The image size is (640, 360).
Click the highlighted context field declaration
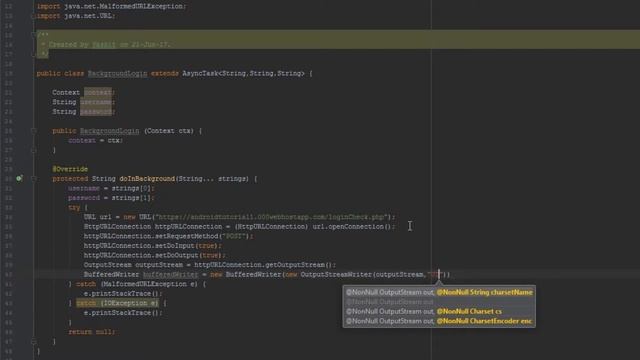98,93
